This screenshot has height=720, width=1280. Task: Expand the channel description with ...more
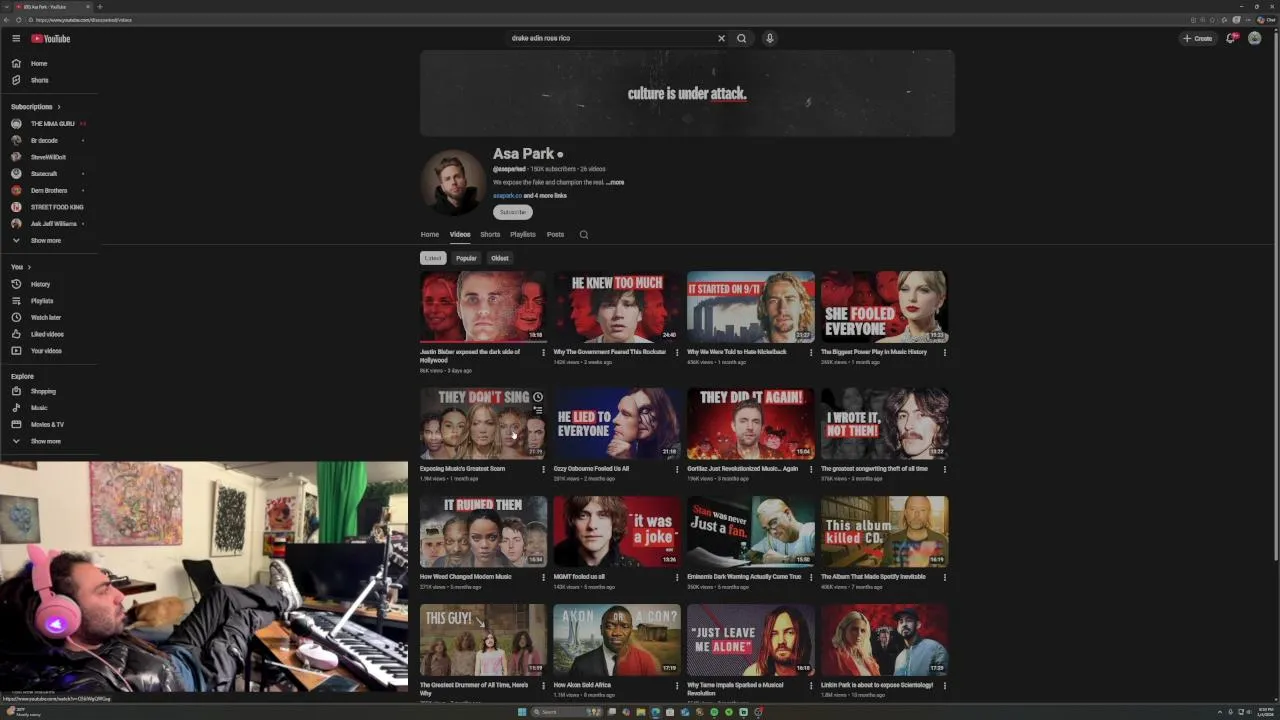coord(615,182)
